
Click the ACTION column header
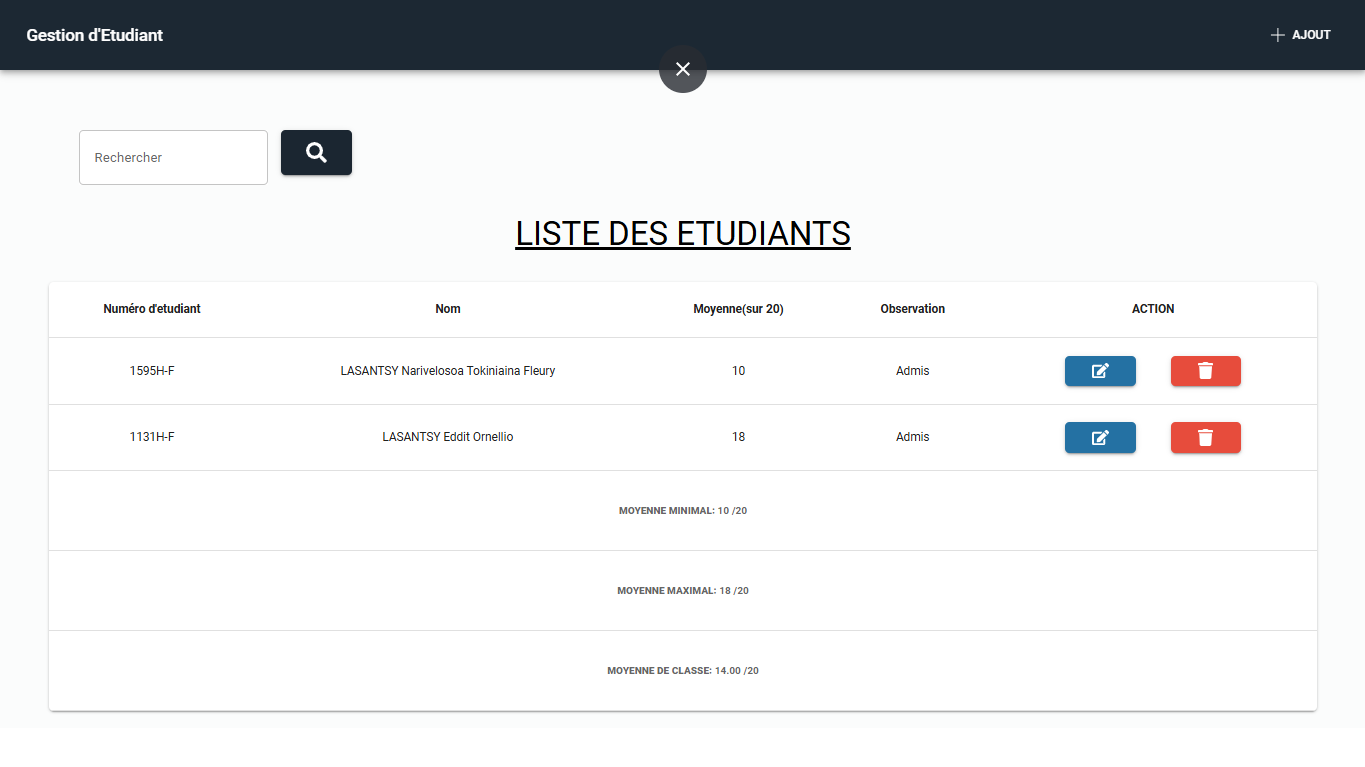(x=1153, y=309)
